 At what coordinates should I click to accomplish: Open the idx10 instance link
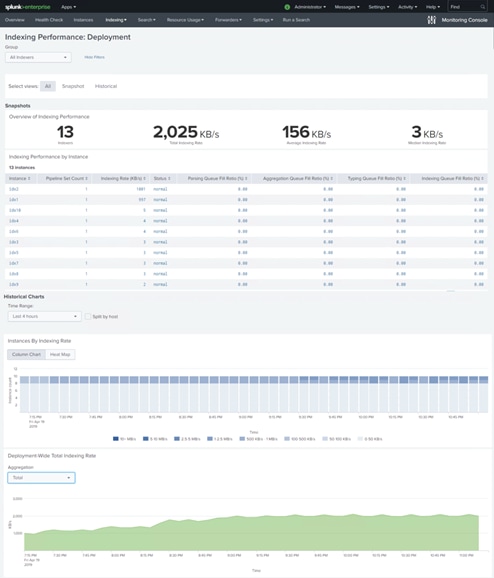pyautogui.click(x=15, y=210)
